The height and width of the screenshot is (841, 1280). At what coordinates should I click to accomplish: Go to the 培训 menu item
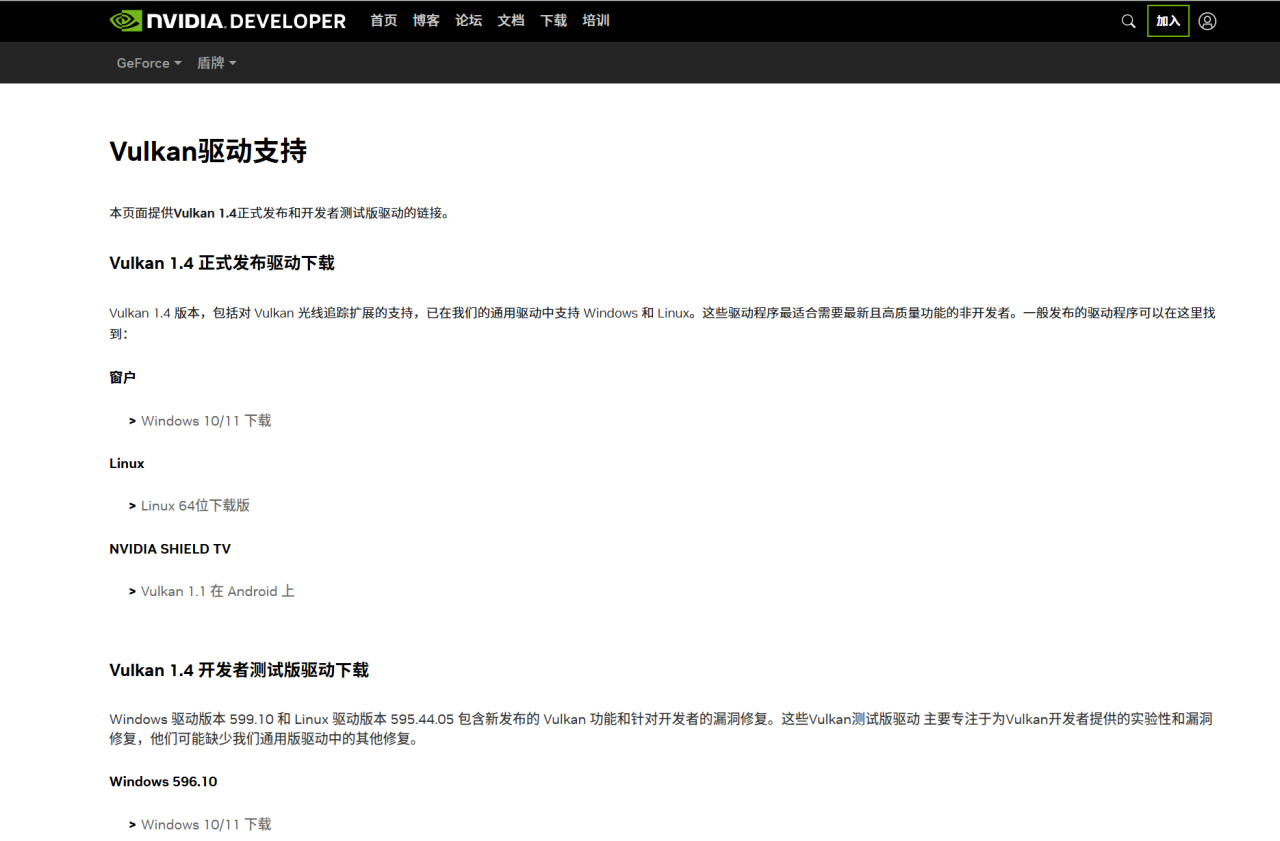pos(596,20)
